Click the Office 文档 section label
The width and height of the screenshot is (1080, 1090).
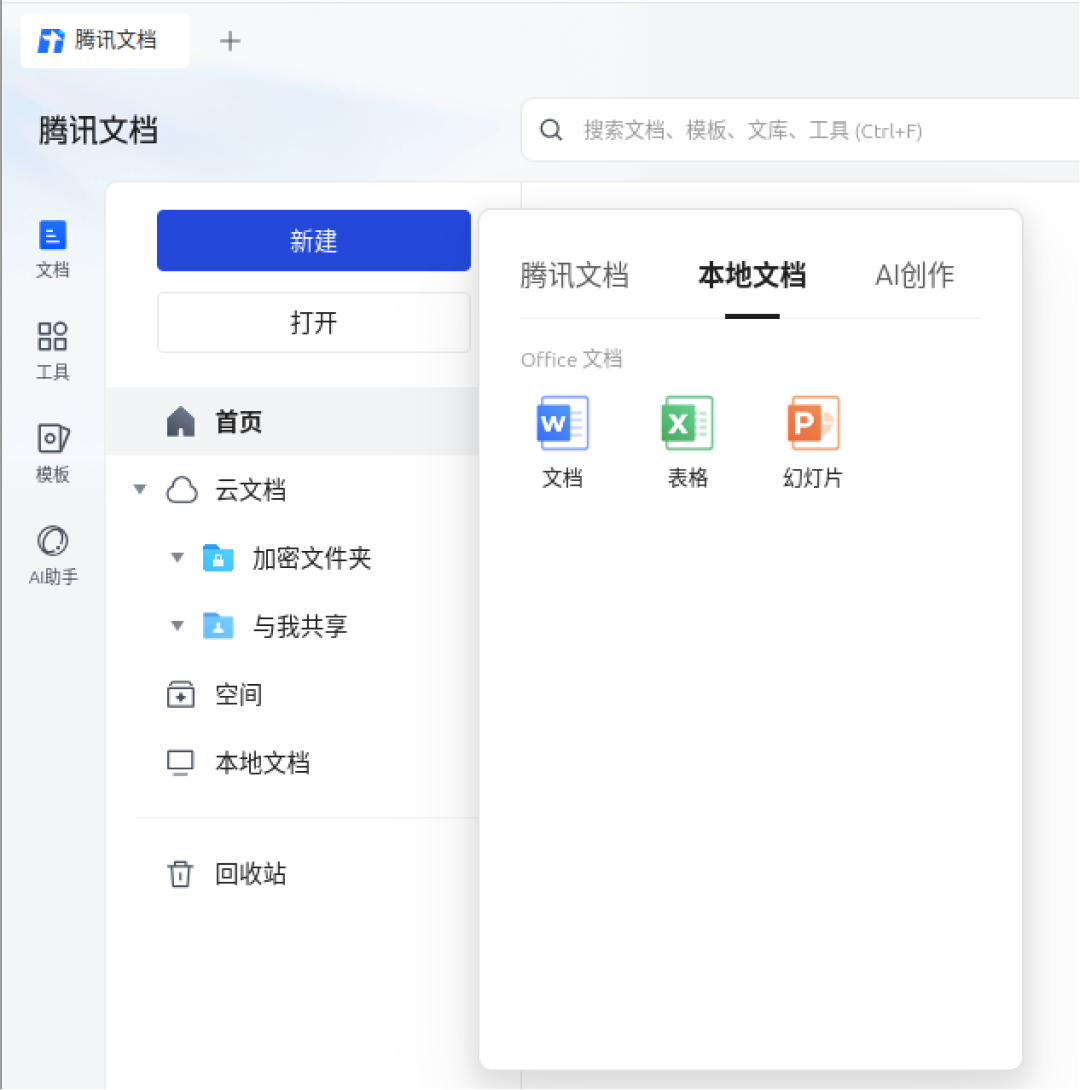point(571,359)
